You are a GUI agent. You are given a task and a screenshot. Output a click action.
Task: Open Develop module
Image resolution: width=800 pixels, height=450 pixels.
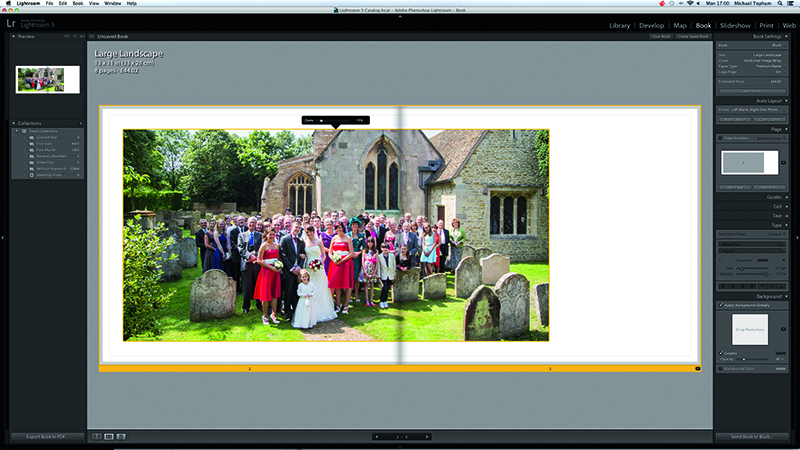pos(652,26)
